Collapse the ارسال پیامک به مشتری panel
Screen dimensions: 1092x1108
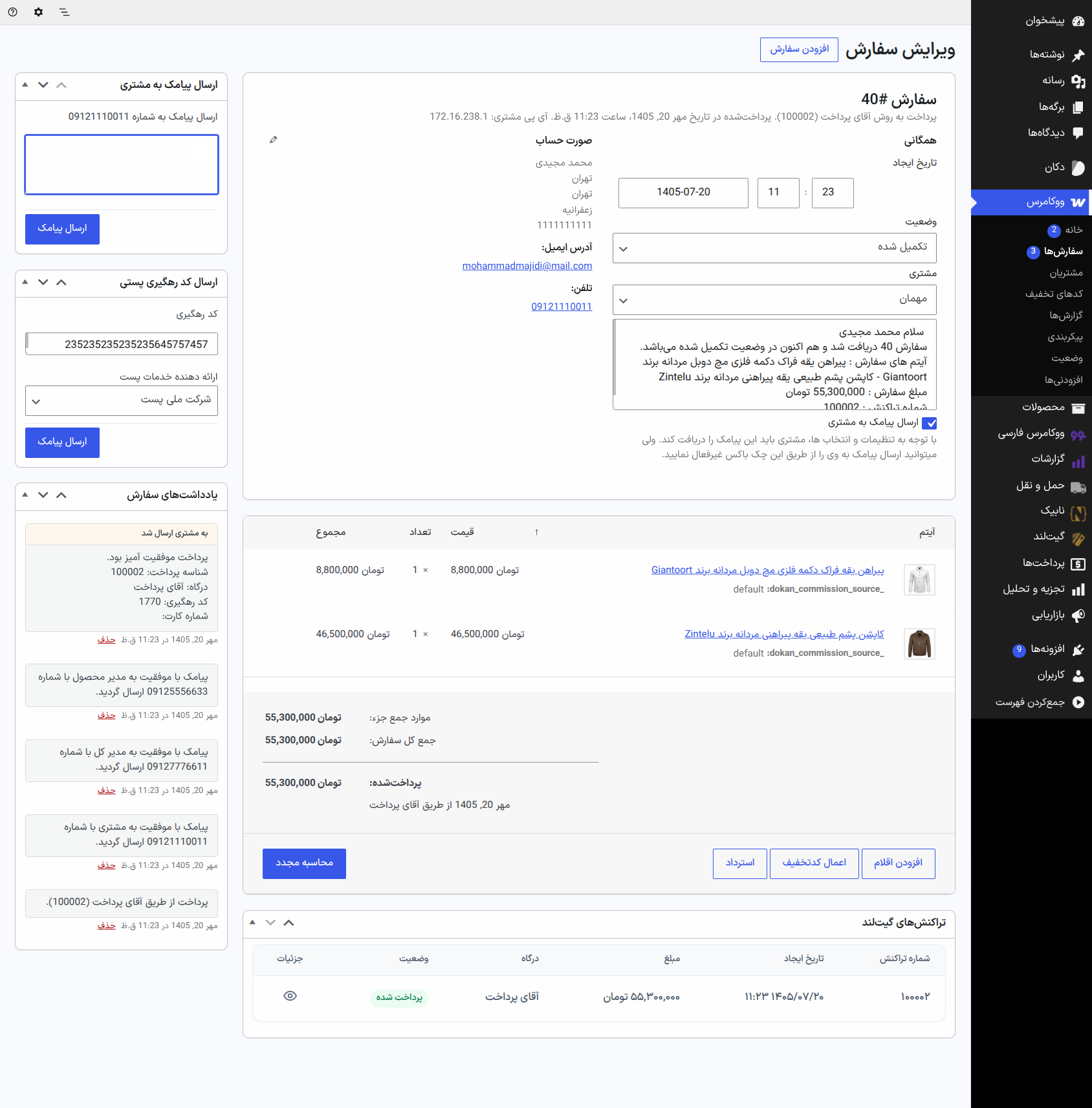point(25,85)
